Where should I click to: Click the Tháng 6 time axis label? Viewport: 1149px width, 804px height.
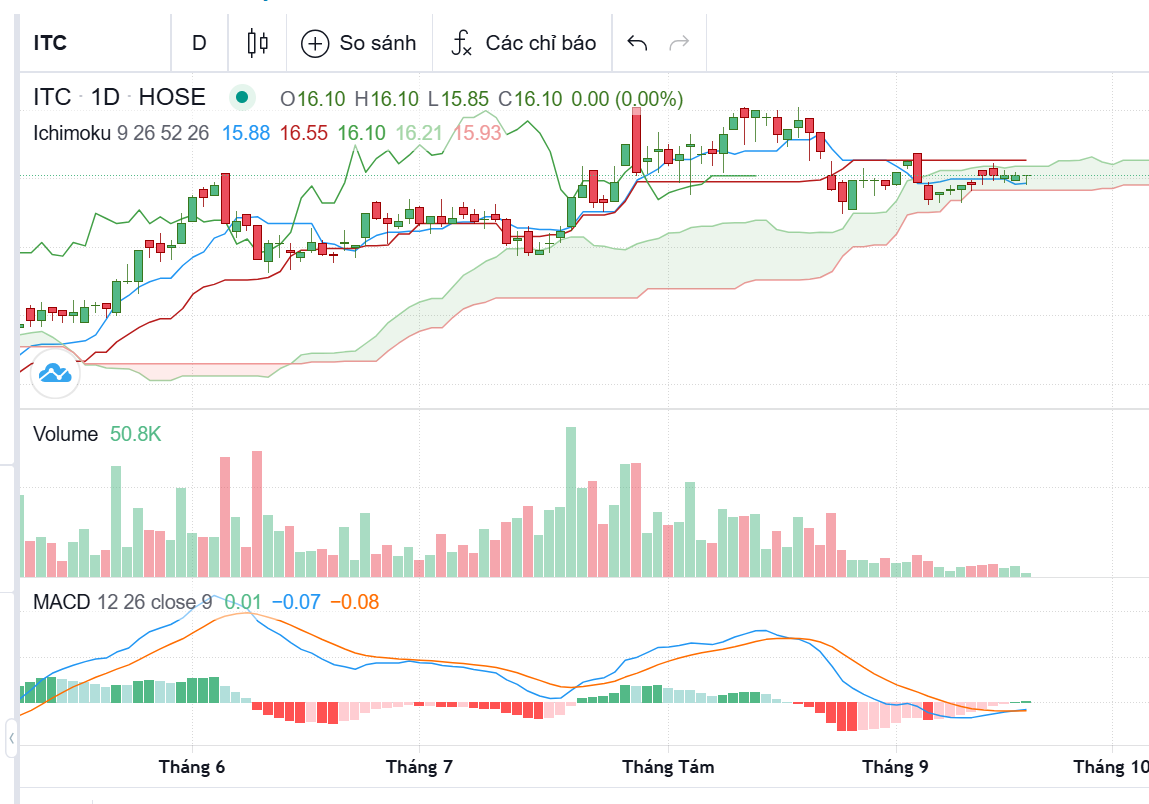tap(192, 767)
